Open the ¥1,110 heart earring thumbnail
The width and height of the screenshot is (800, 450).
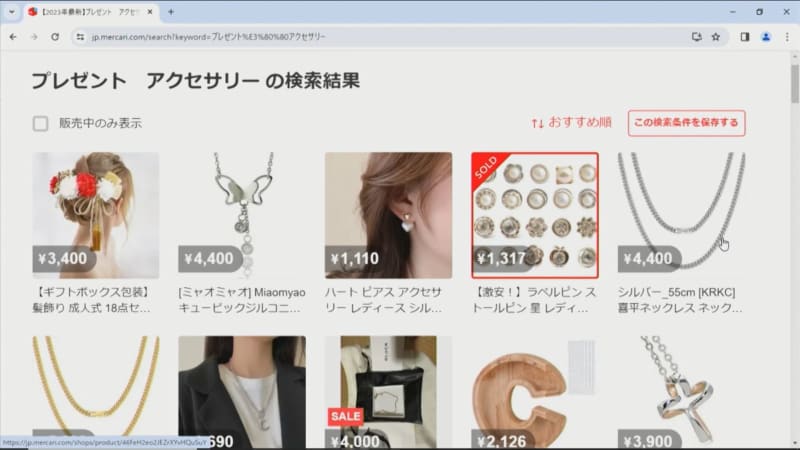388,215
